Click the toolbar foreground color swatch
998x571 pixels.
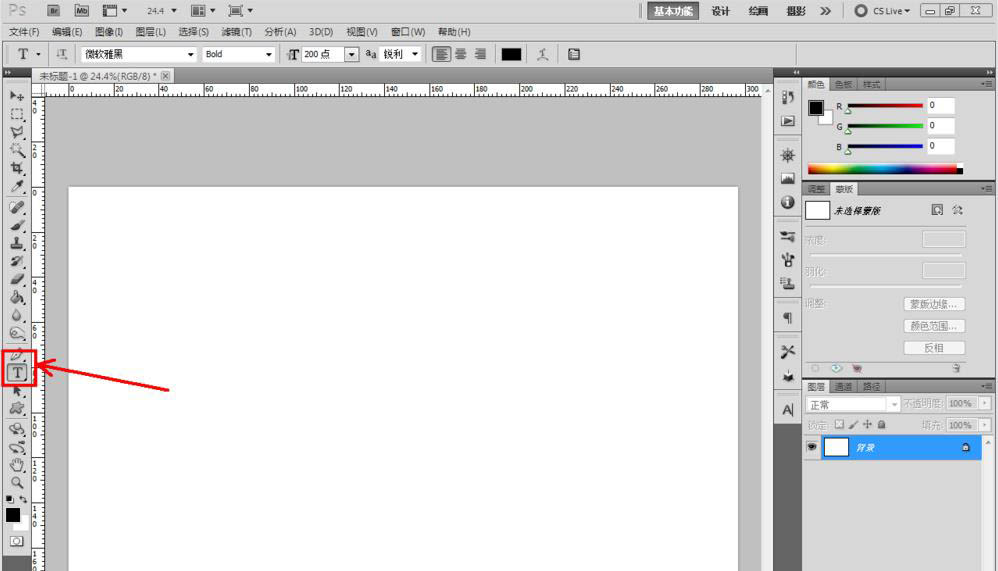(x=13, y=515)
